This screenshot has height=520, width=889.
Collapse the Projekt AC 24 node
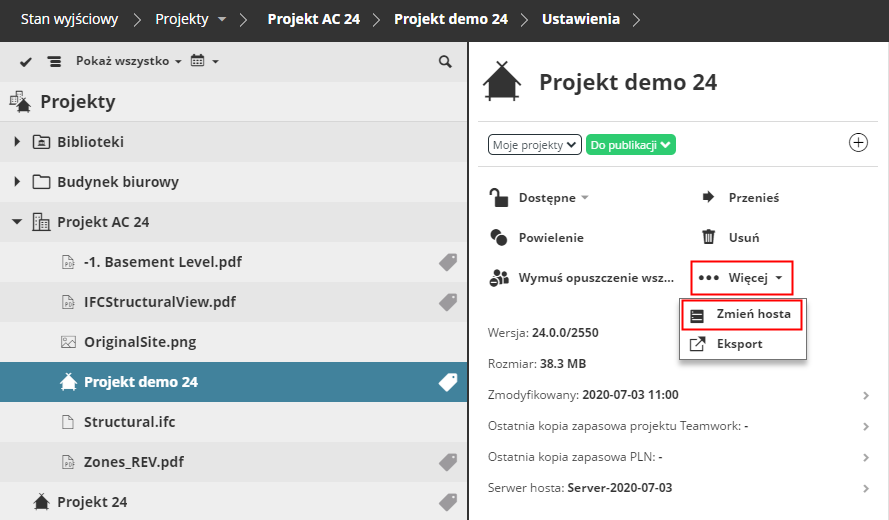click(x=17, y=222)
